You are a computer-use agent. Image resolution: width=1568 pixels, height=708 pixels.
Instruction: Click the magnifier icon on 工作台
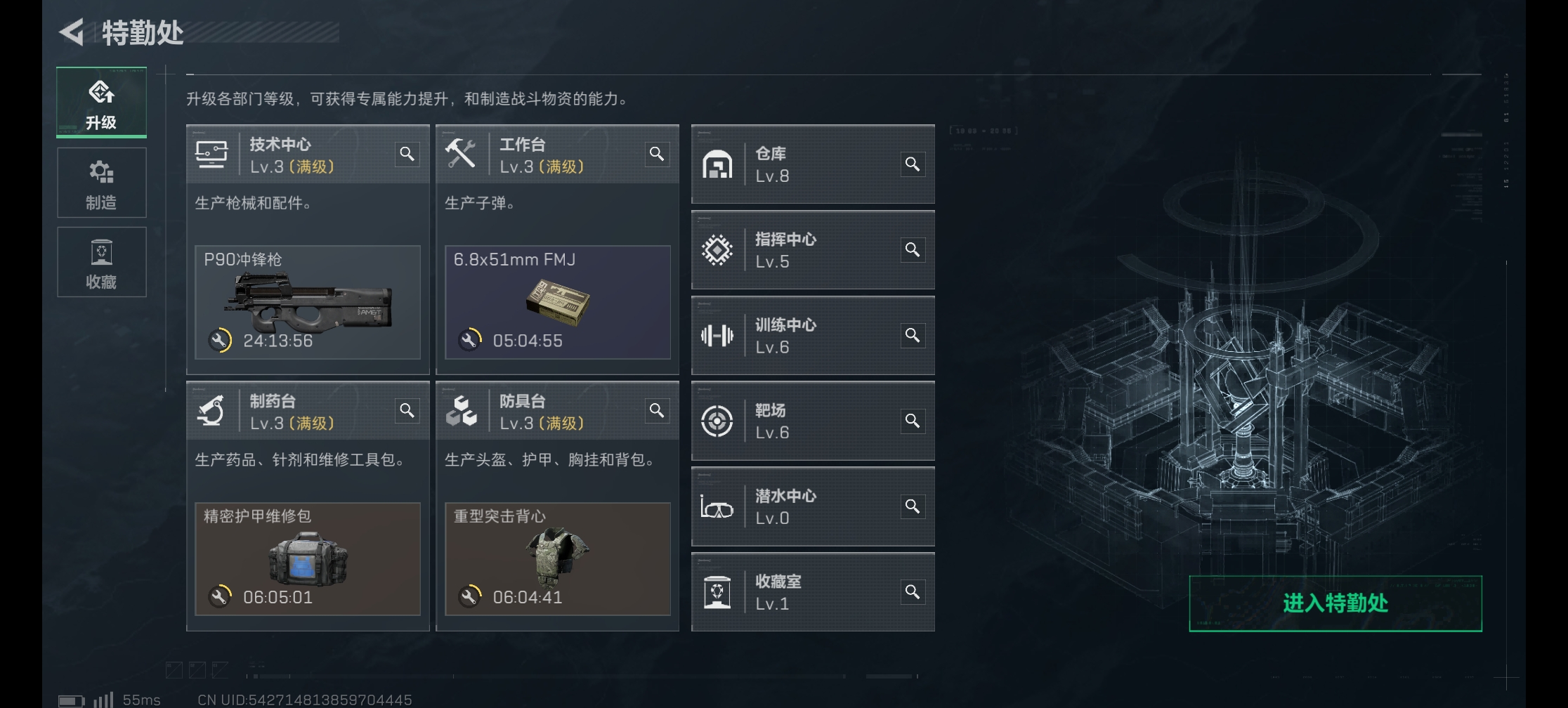(x=657, y=154)
